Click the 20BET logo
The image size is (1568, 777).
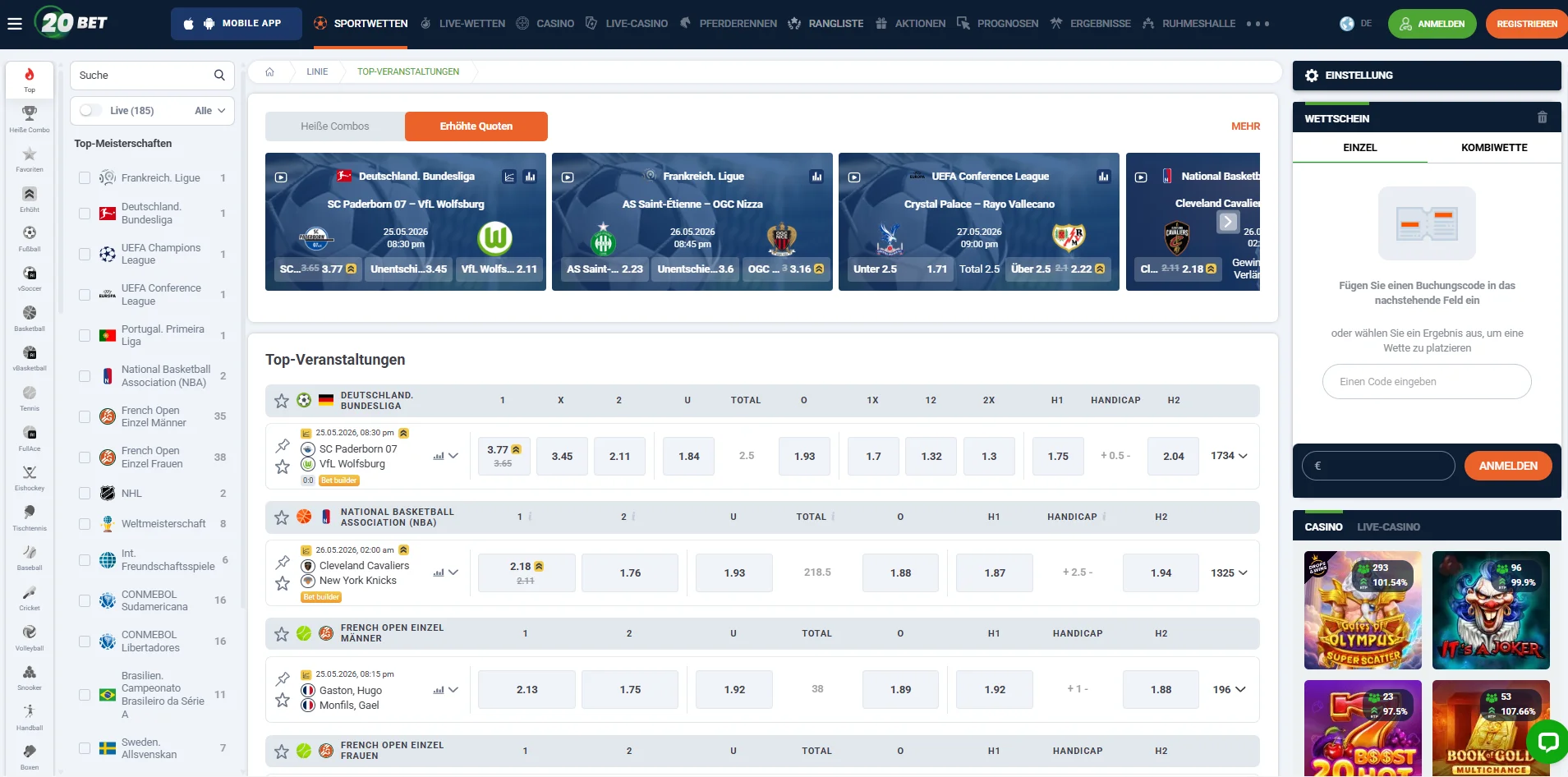tap(72, 22)
